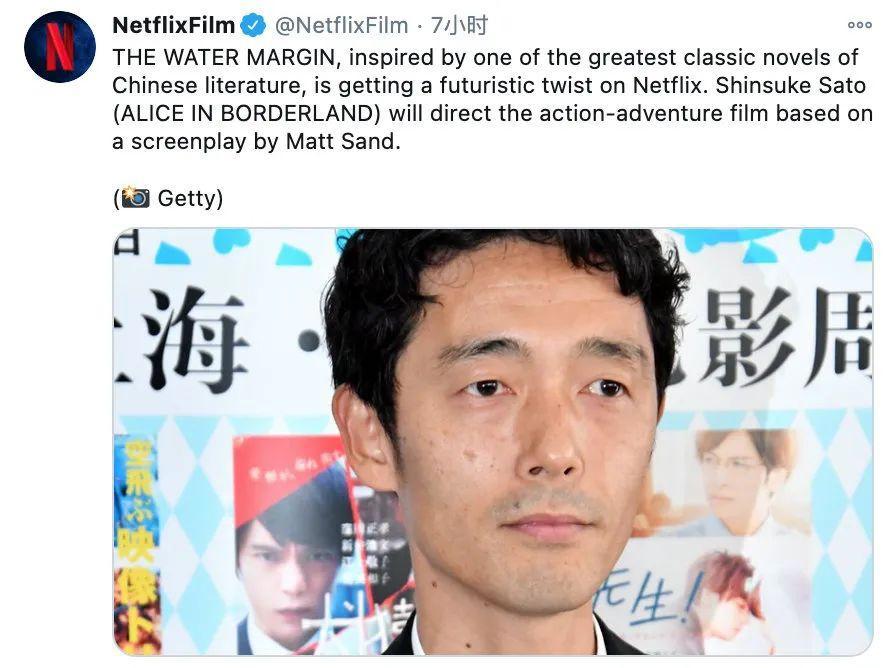Open the NetflixFilm profile avatar
The width and height of the screenshot is (896, 668).
click(59, 47)
